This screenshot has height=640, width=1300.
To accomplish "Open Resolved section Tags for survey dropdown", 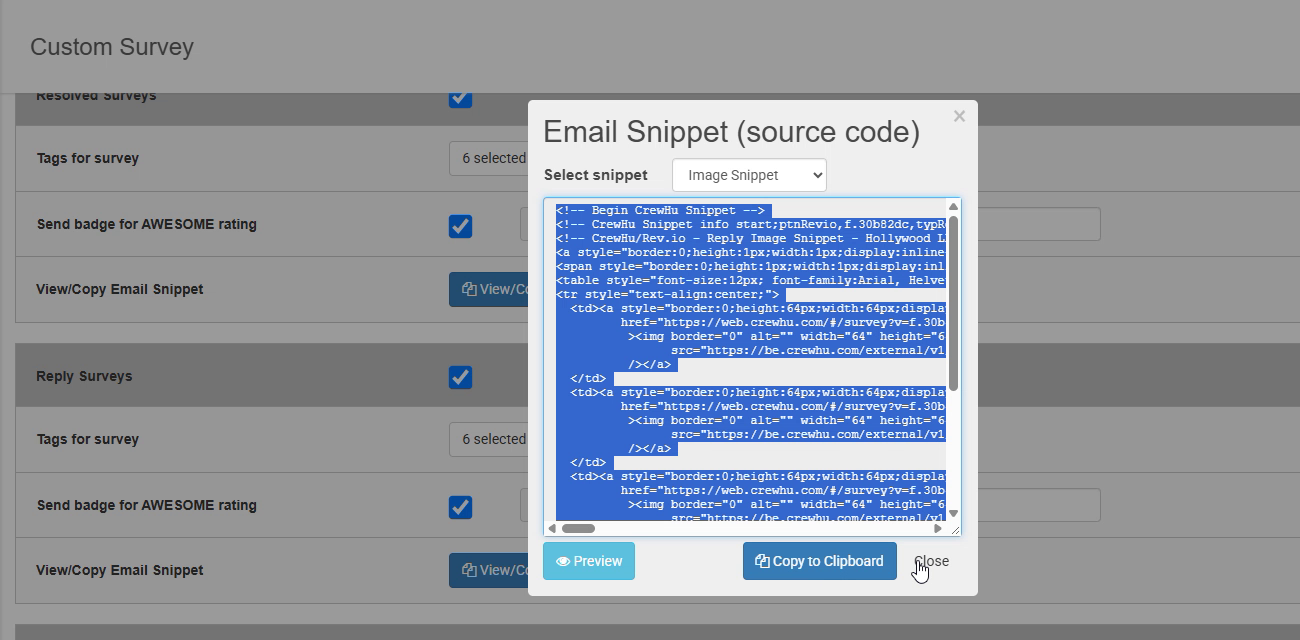I will tap(489, 158).
